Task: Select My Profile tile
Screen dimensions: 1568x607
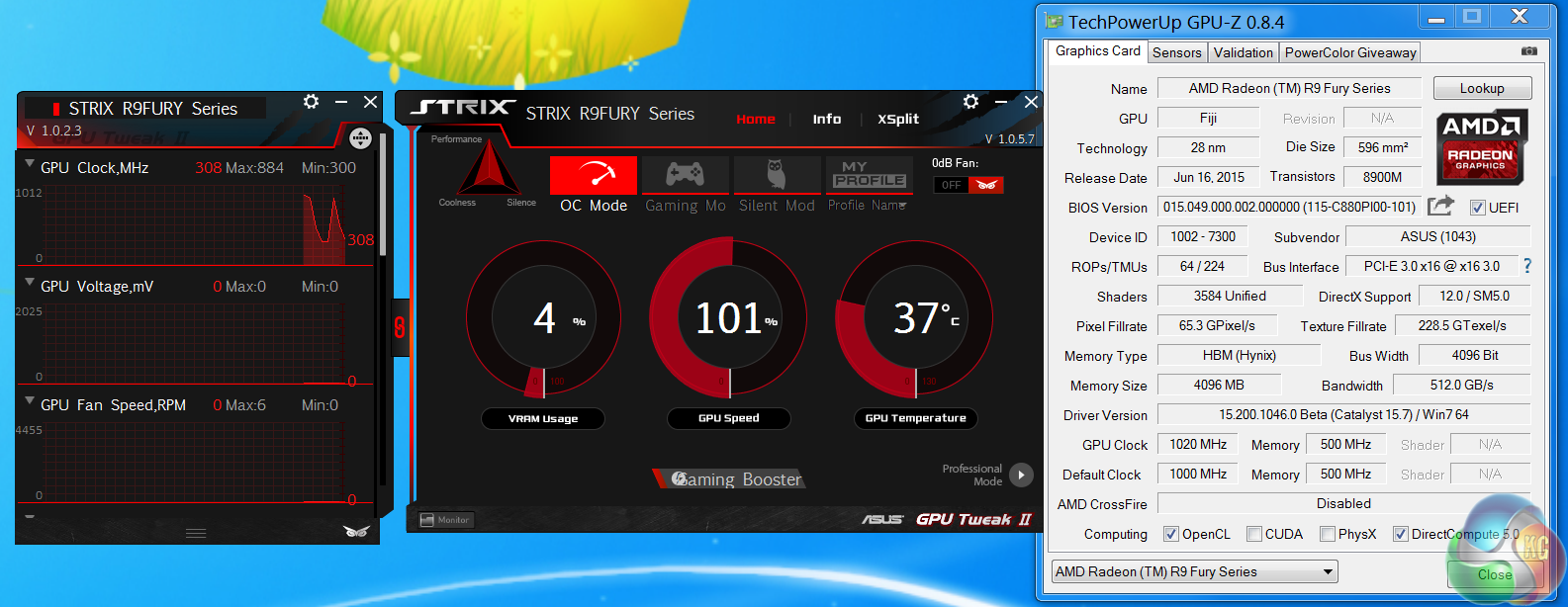Action: point(869,175)
